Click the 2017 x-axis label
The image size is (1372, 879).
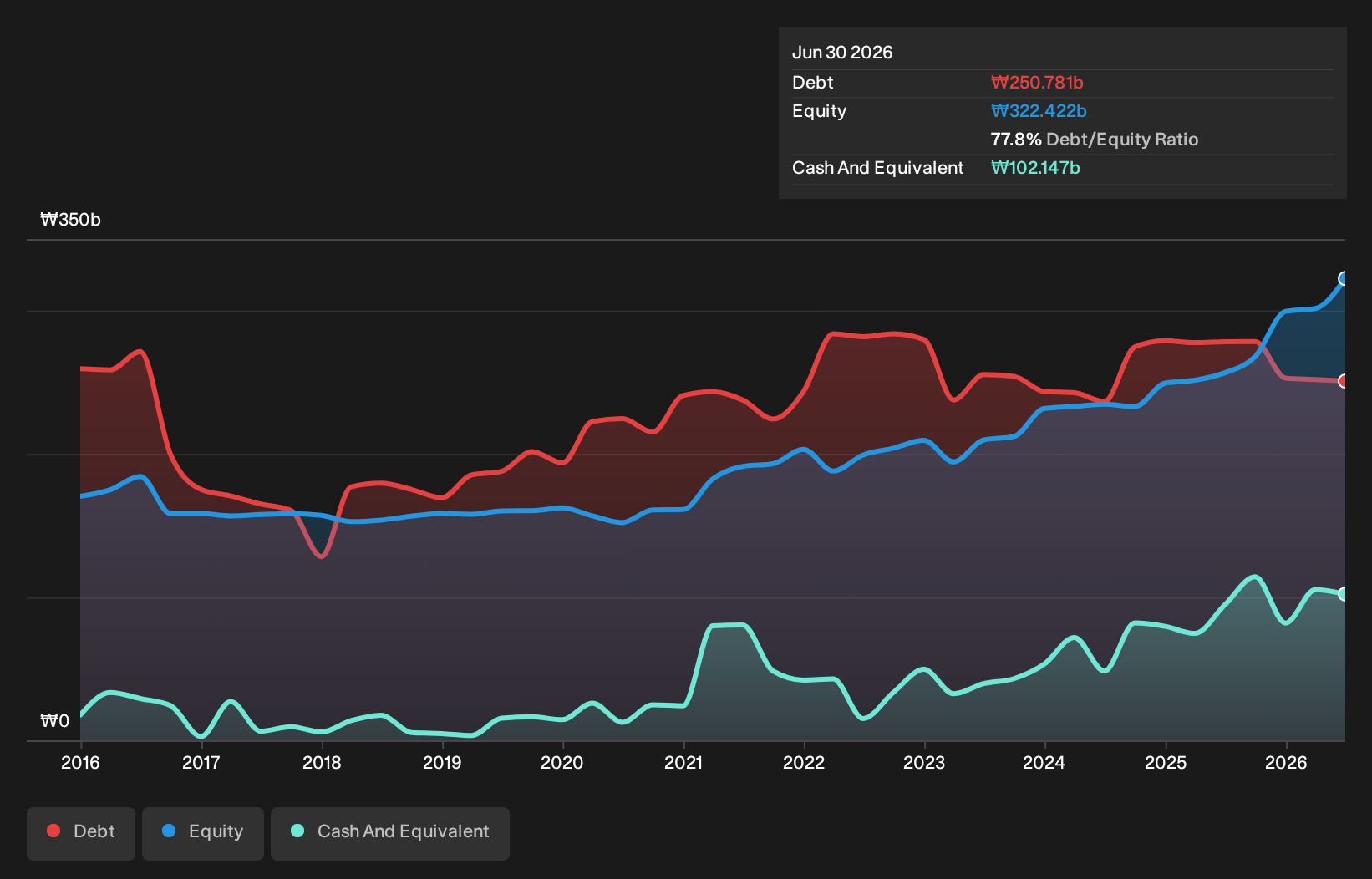pyautogui.click(x=201, y=762)
